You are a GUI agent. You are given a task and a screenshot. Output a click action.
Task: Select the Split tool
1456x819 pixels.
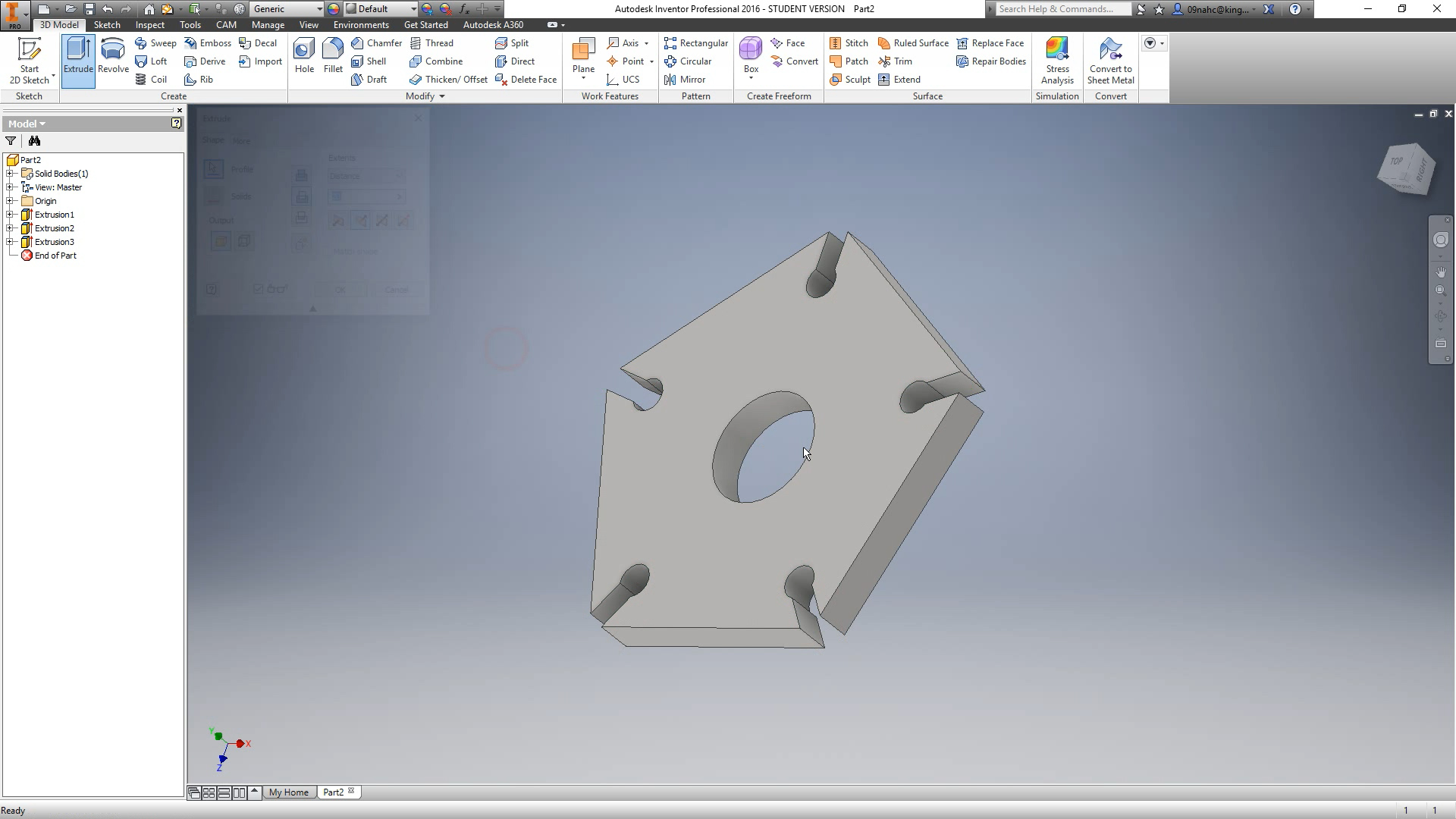[512, 43]
